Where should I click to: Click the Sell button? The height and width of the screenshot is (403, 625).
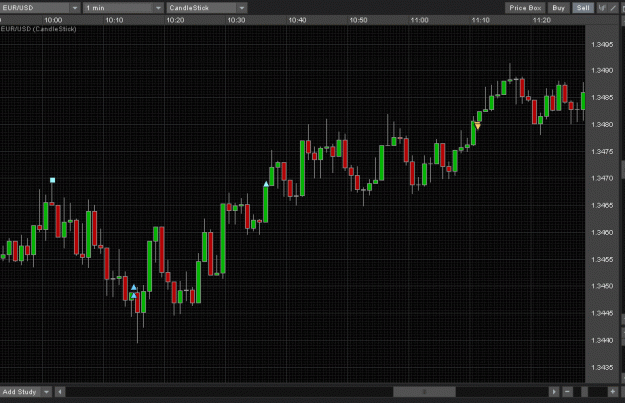583,8
